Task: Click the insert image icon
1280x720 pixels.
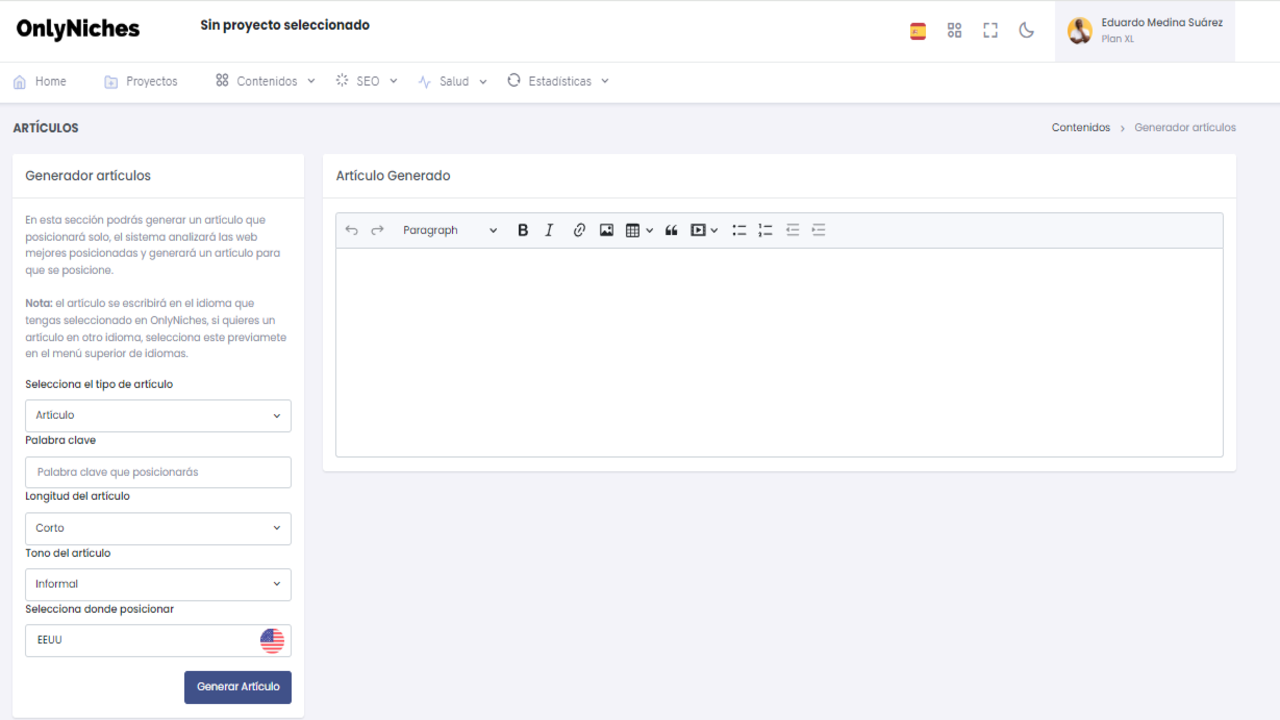Action: (606, 230)
